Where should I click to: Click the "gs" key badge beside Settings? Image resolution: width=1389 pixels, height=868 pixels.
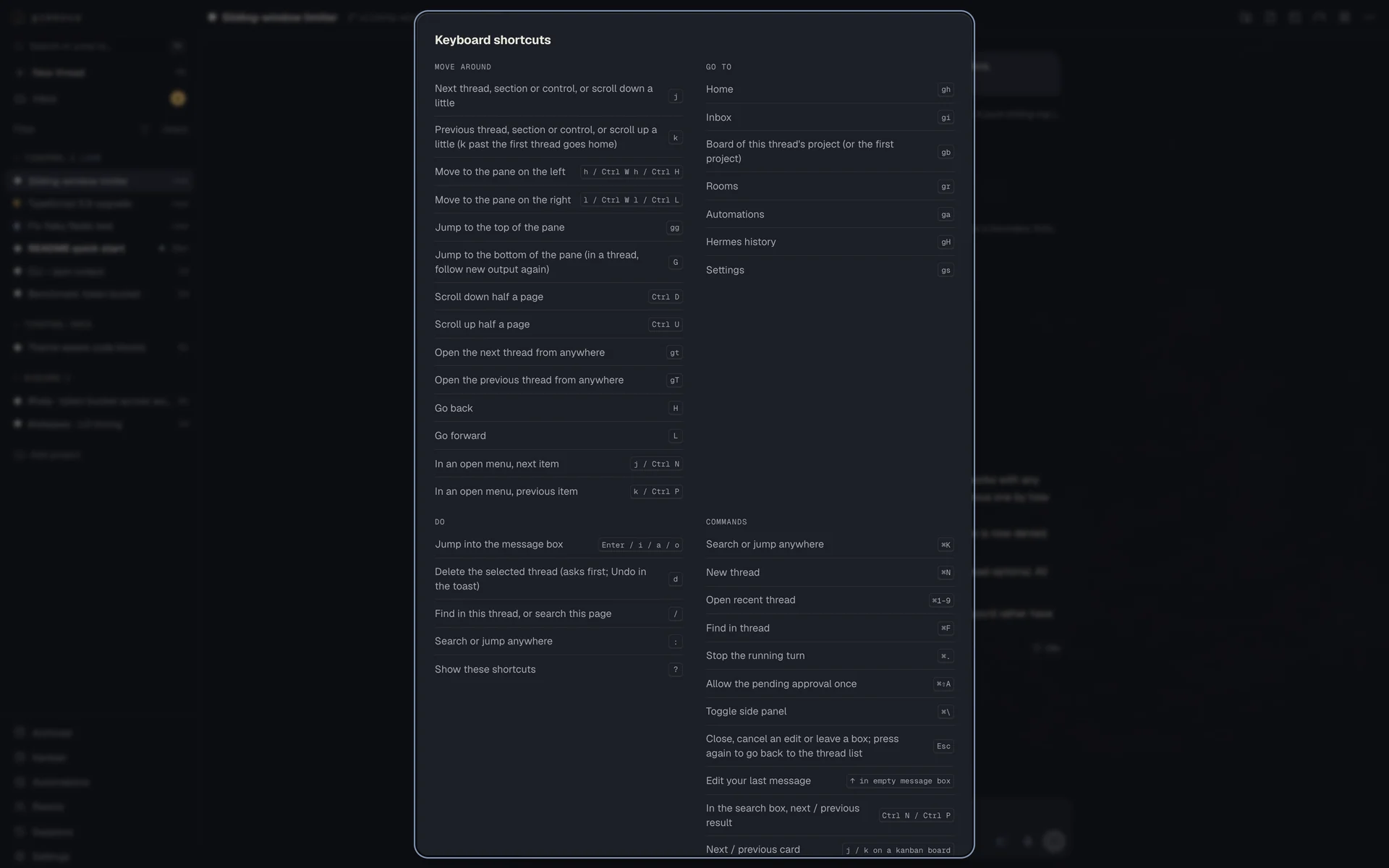946,271
